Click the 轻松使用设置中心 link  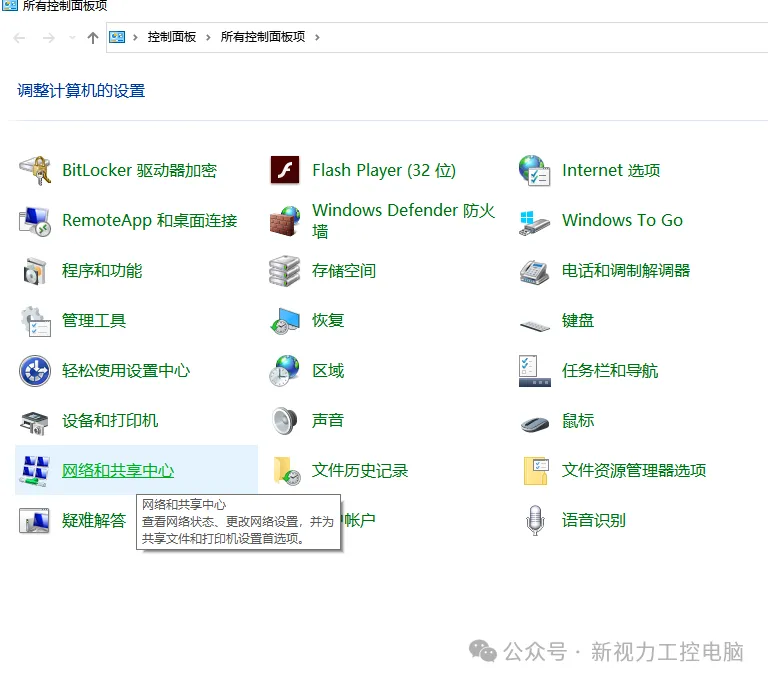(126, 371)
